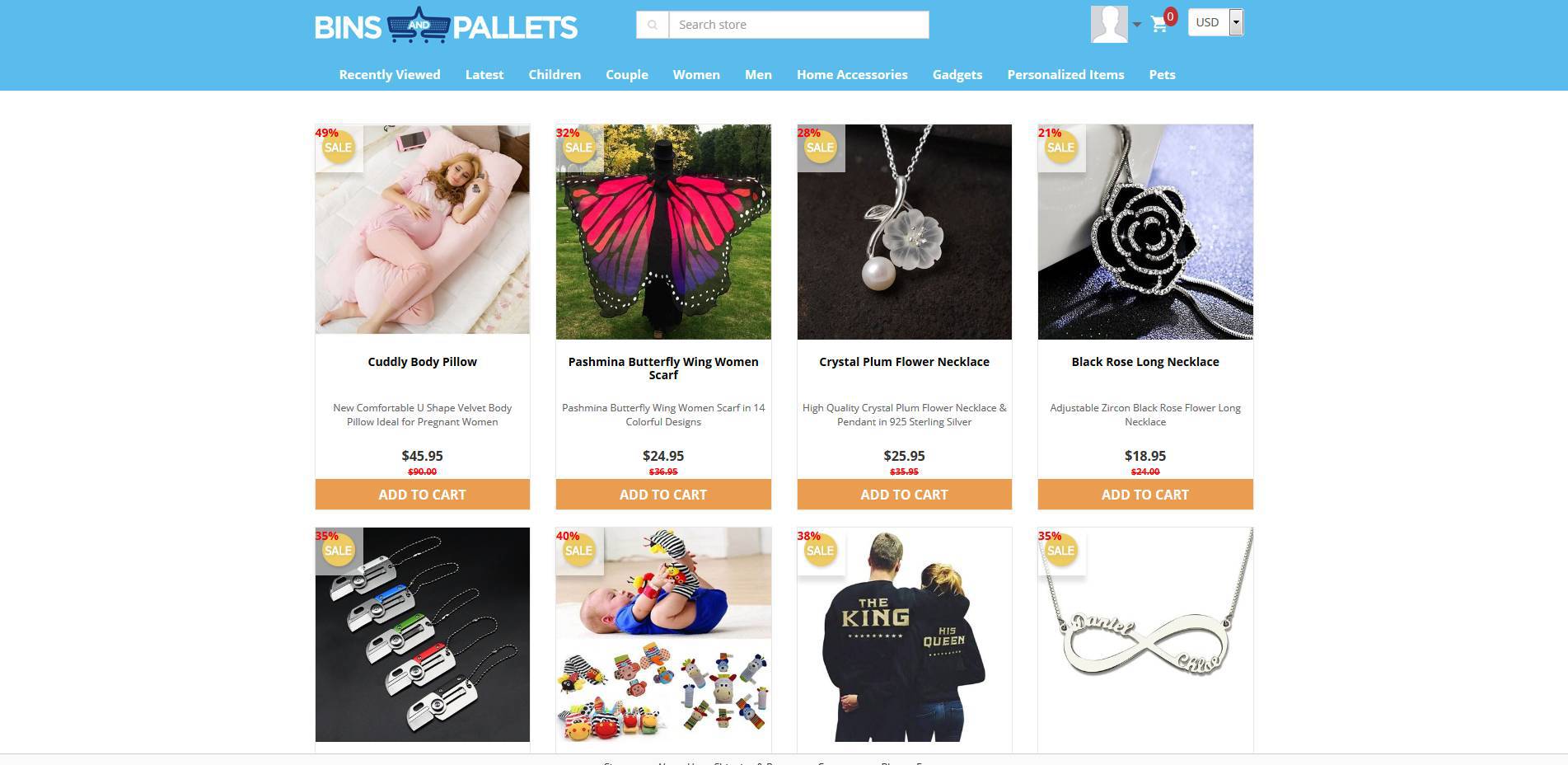Add Black Rose Long Necklace to cart
This screenshot has height=765, width=1568.
(x=1145, y=495)
